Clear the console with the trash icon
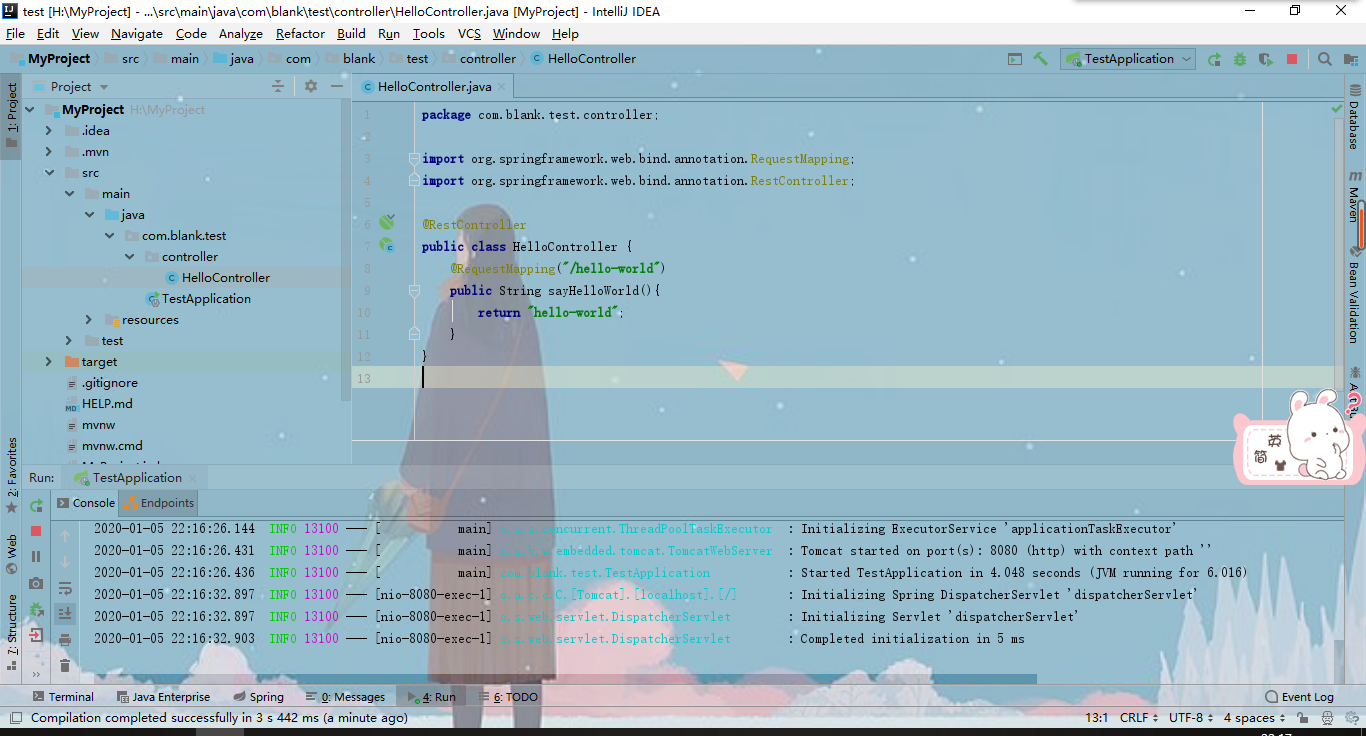1366x736 pixels. coord(65,665)
